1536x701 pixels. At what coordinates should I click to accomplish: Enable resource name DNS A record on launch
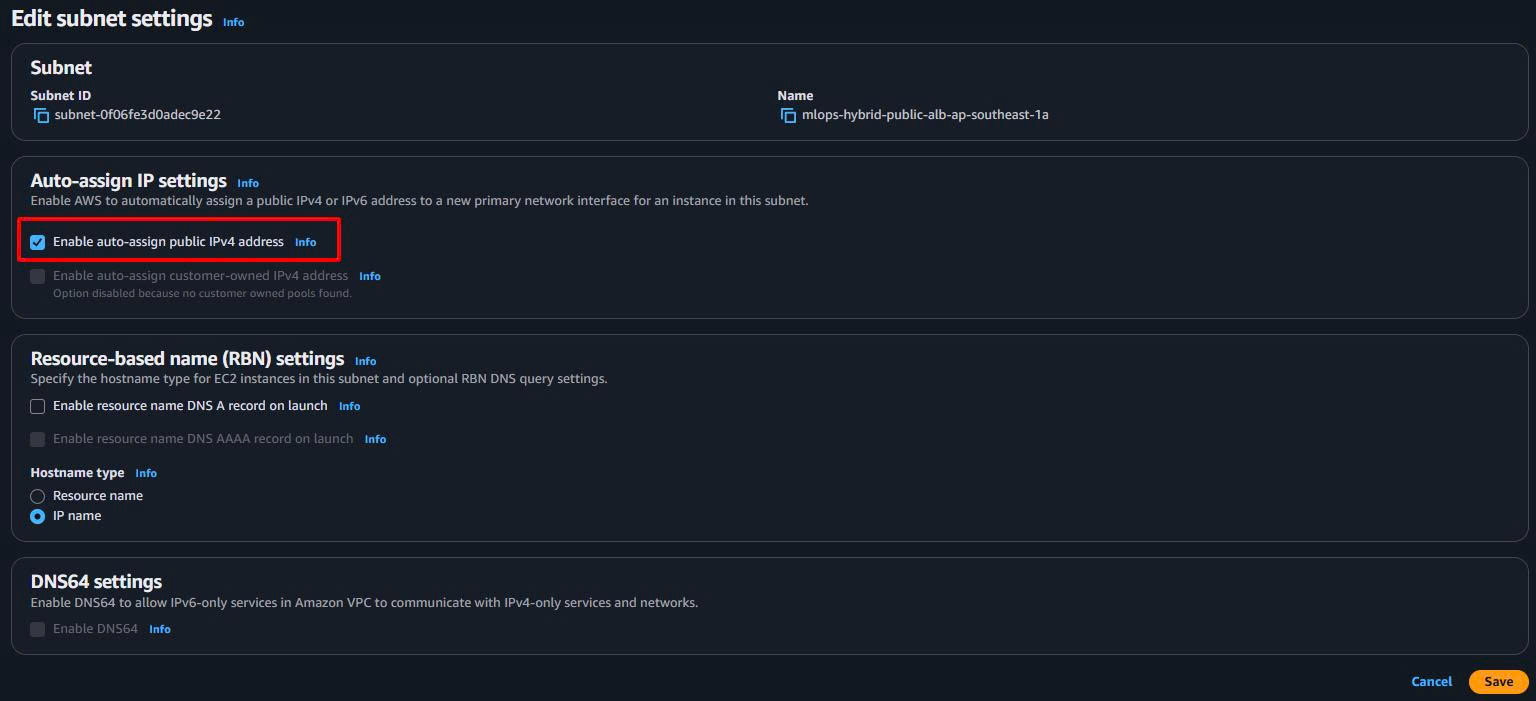[x=38, y=406]
